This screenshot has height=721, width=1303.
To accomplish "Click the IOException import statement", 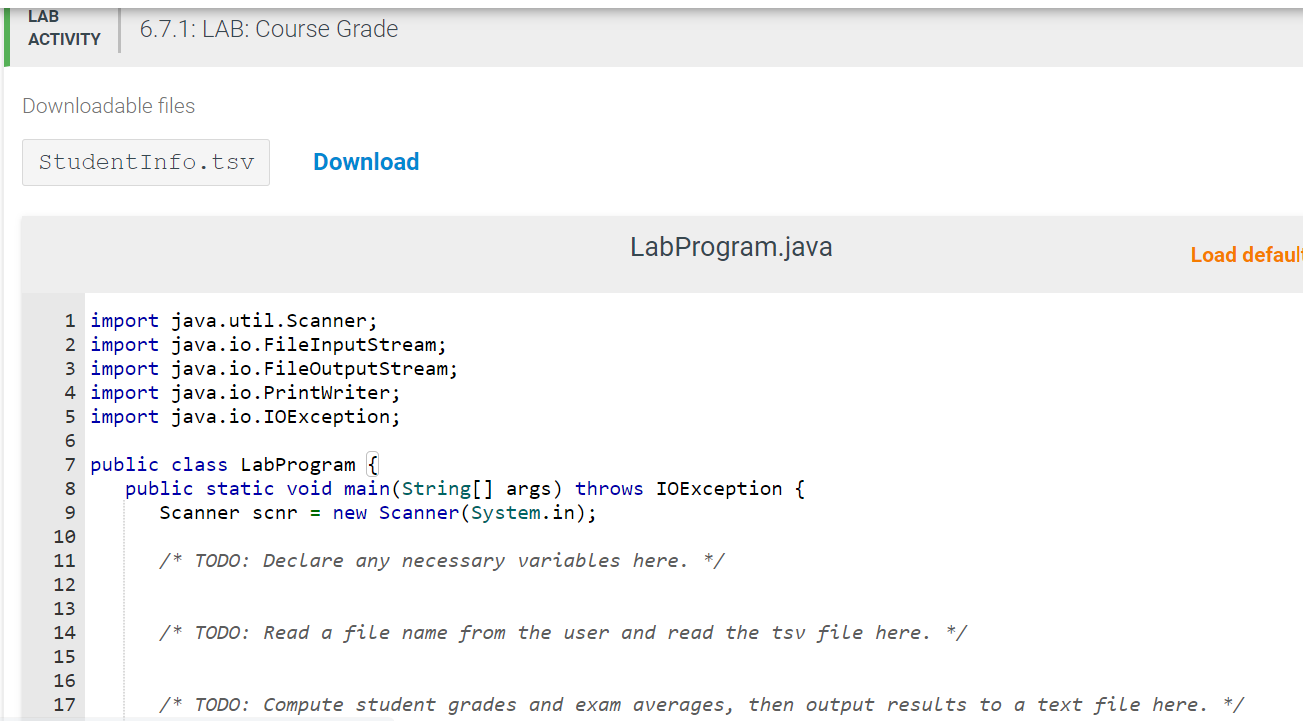I will pos(245,416).
